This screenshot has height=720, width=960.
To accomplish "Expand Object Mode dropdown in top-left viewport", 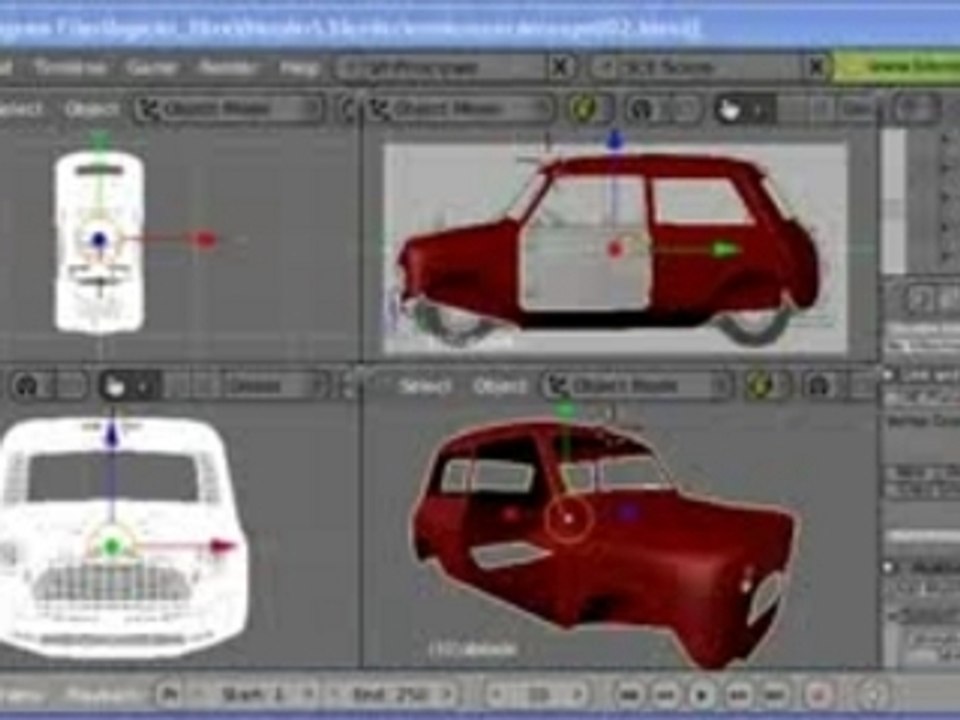I will point(229,109).
